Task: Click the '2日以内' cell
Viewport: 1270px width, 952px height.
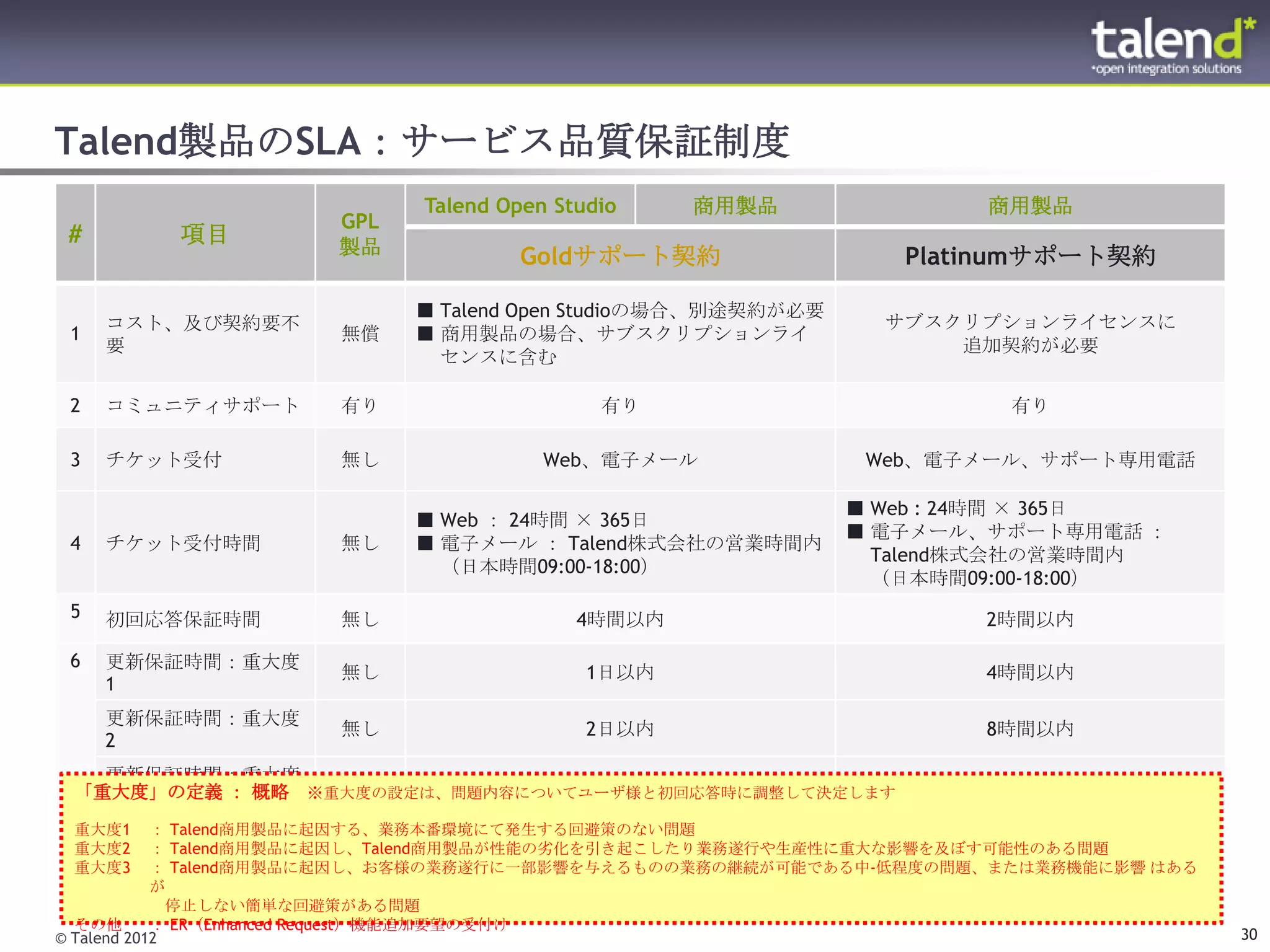Action: (x=620, y=728)
